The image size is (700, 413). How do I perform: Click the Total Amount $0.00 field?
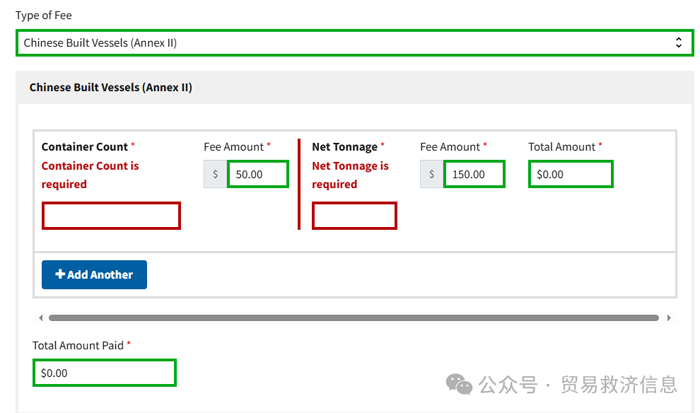click(570, 174)
